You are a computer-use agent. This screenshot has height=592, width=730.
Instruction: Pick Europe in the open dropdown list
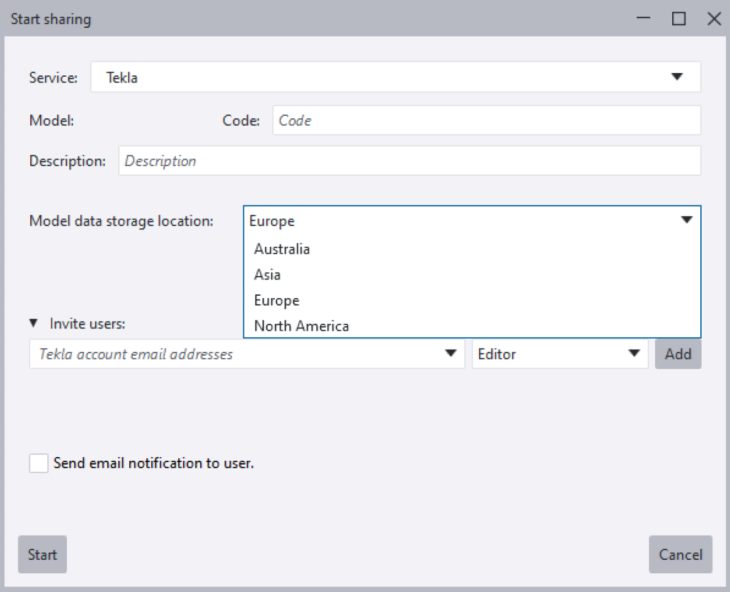point(472,300)
